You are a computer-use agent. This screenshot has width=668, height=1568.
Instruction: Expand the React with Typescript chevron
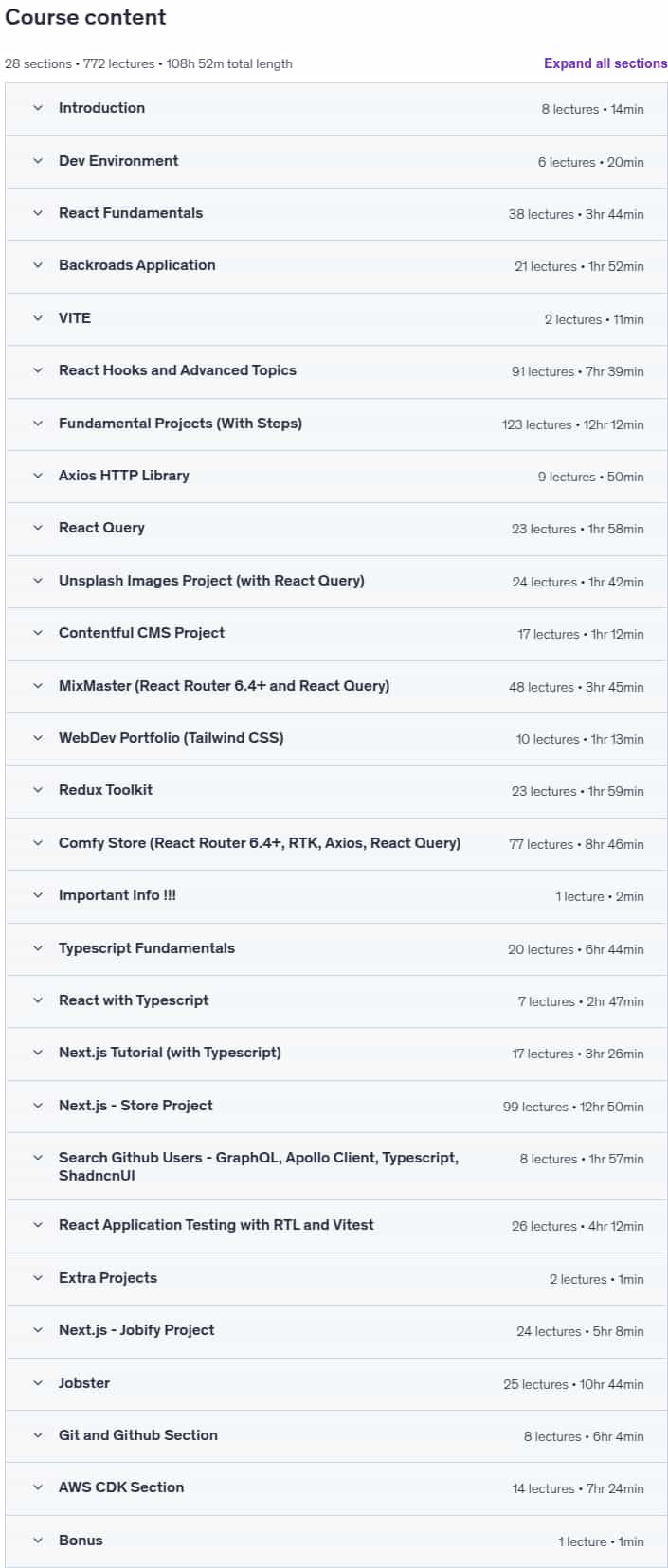coord(38,1000)
